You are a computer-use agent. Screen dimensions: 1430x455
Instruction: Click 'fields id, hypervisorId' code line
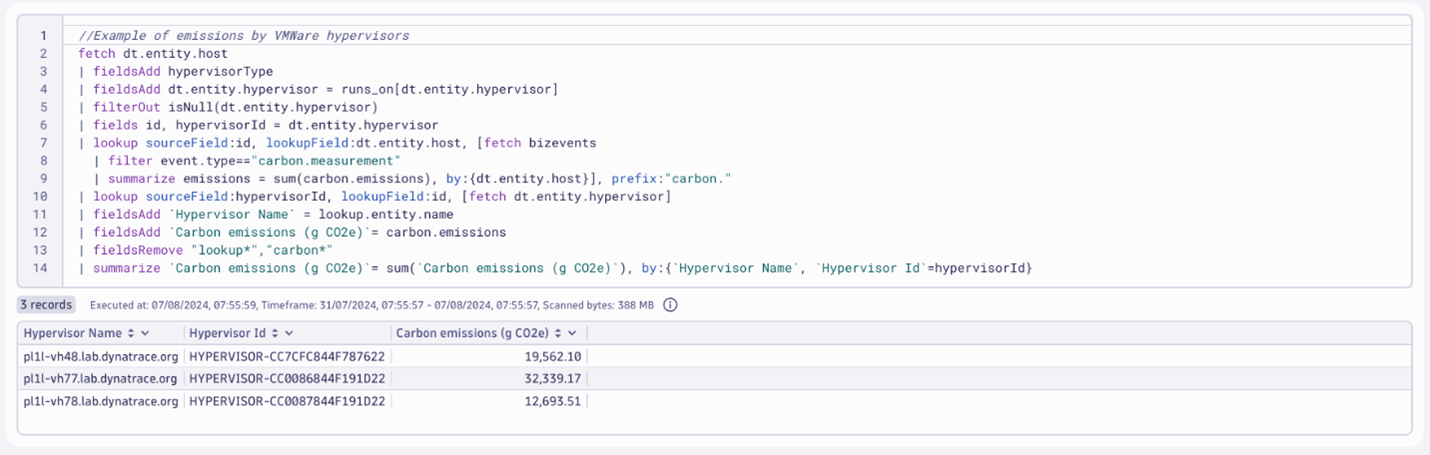(258, 125)
